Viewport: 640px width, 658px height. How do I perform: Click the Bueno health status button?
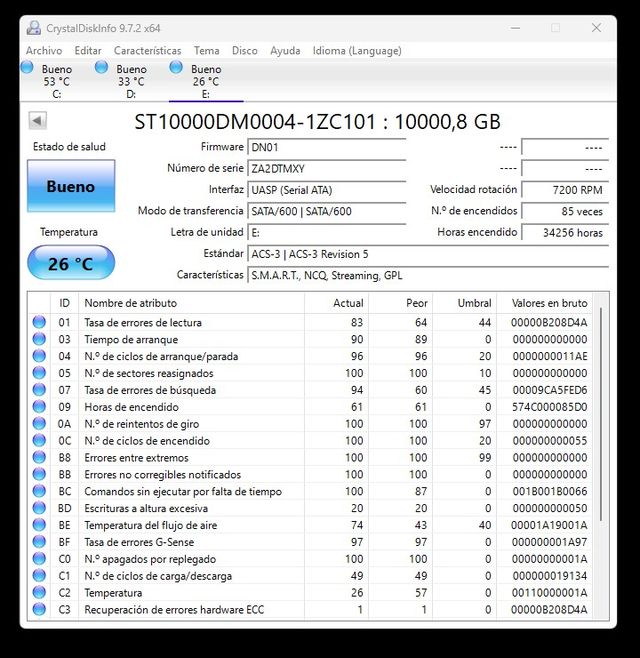[71, 186]
